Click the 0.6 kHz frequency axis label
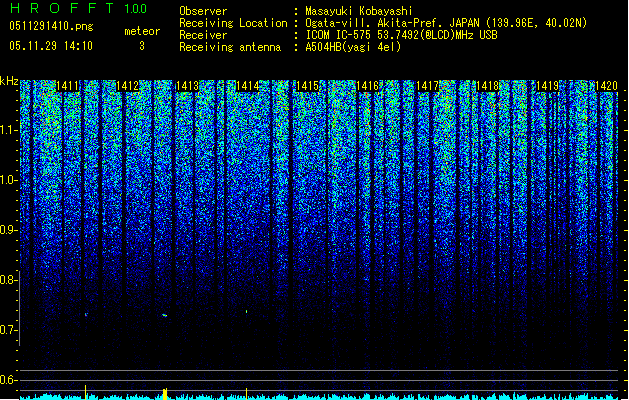 (9, 380)
